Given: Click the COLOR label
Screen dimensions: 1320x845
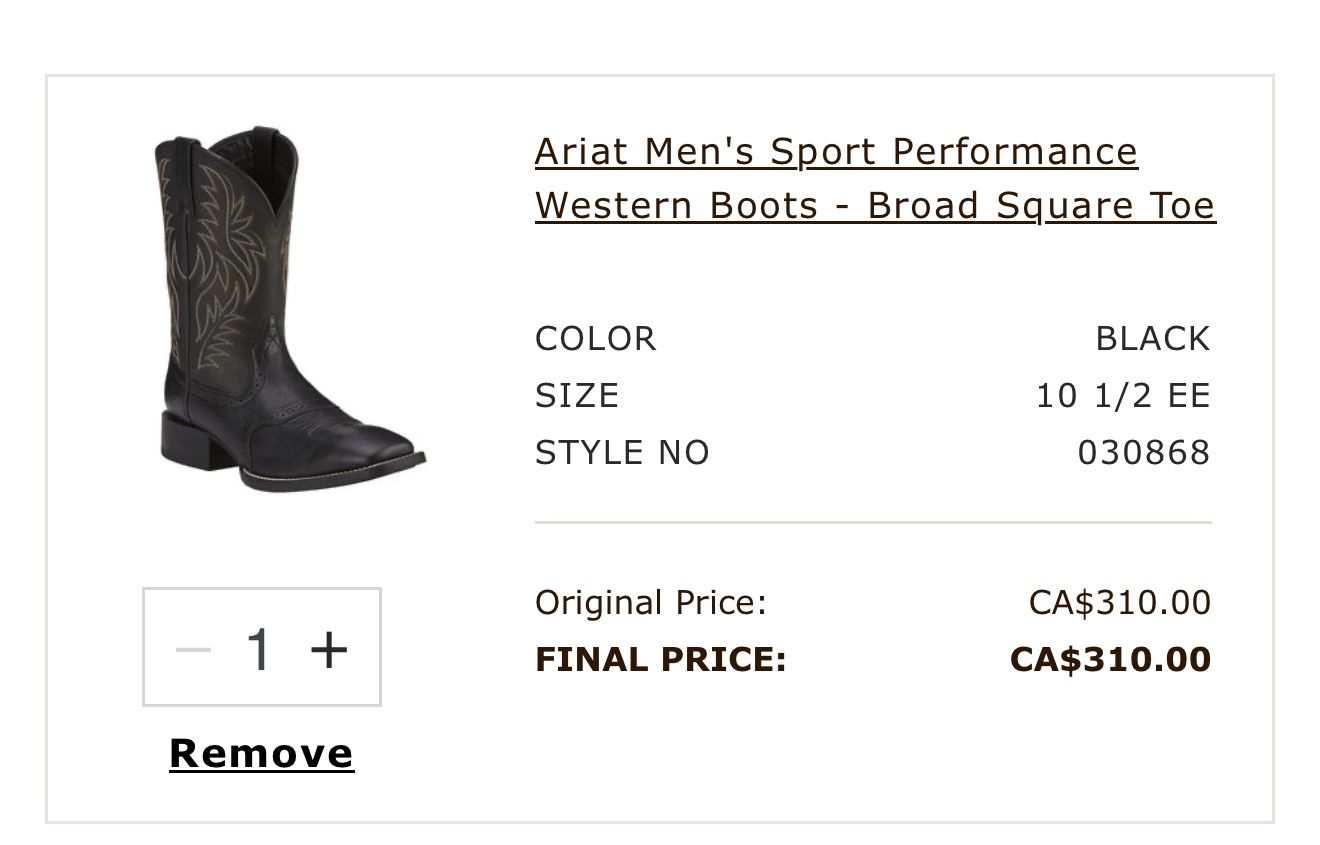Looking at the screenshot, I should [x=596, y=338].
